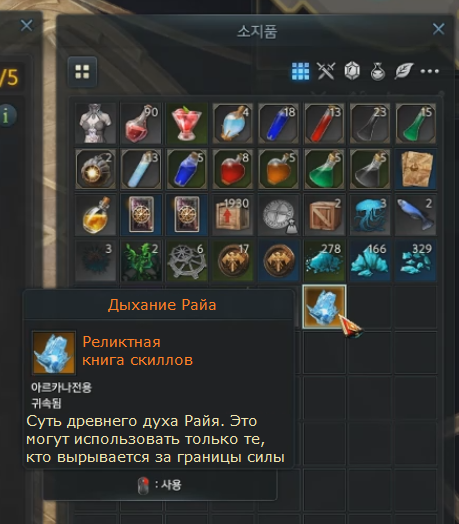Switch to the leaf materials tab
The image size is (459, 524).
404,71
